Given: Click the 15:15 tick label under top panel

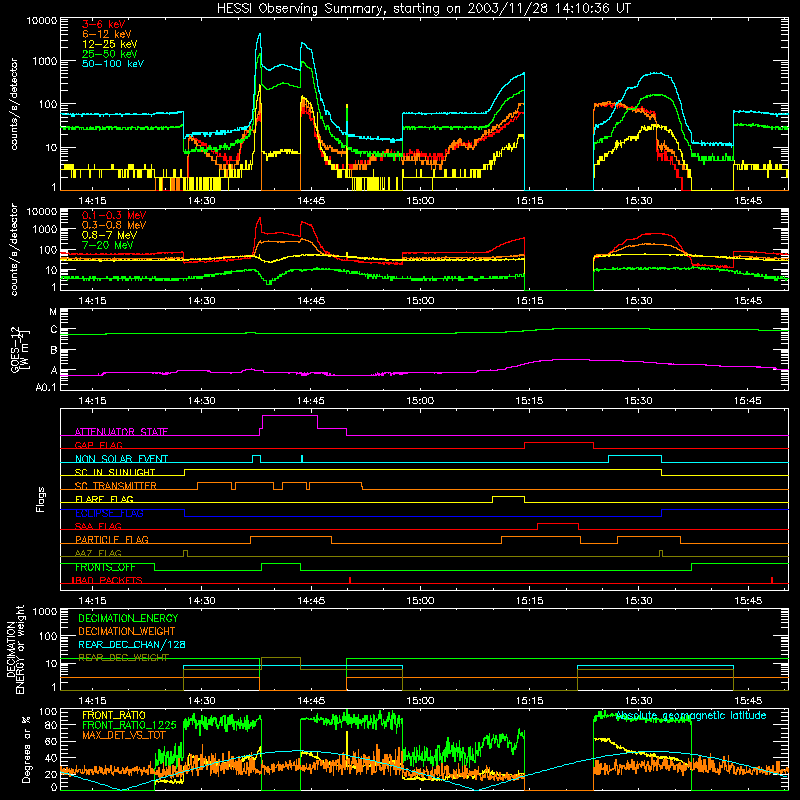Looking at the screenshot, I should [x=529, y=201].
